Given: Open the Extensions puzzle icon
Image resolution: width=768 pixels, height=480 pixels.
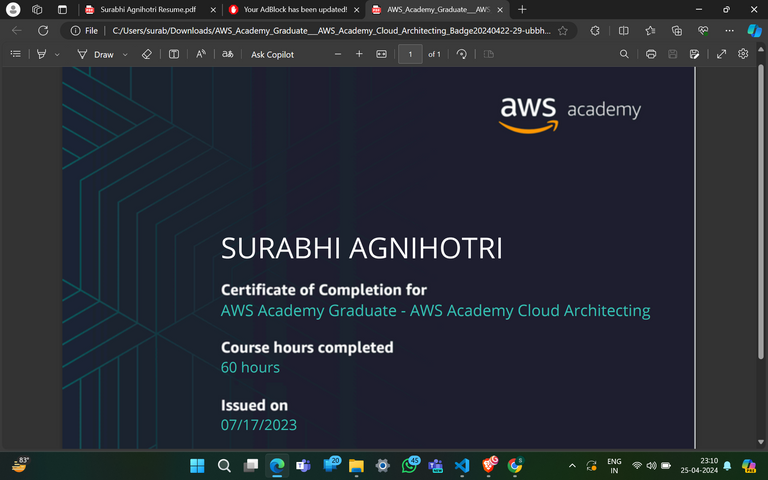Looking at the screenshot, I should coord(595,31).
